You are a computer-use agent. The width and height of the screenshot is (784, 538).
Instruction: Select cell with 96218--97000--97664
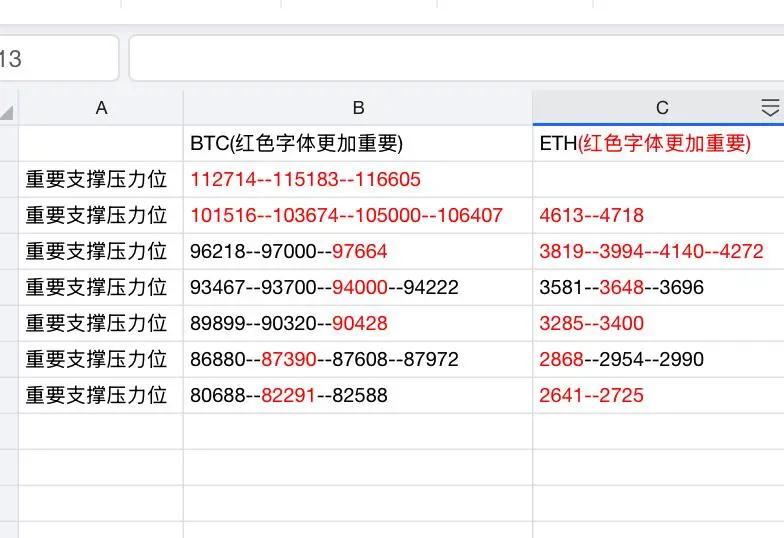click(x=358, y=252)
